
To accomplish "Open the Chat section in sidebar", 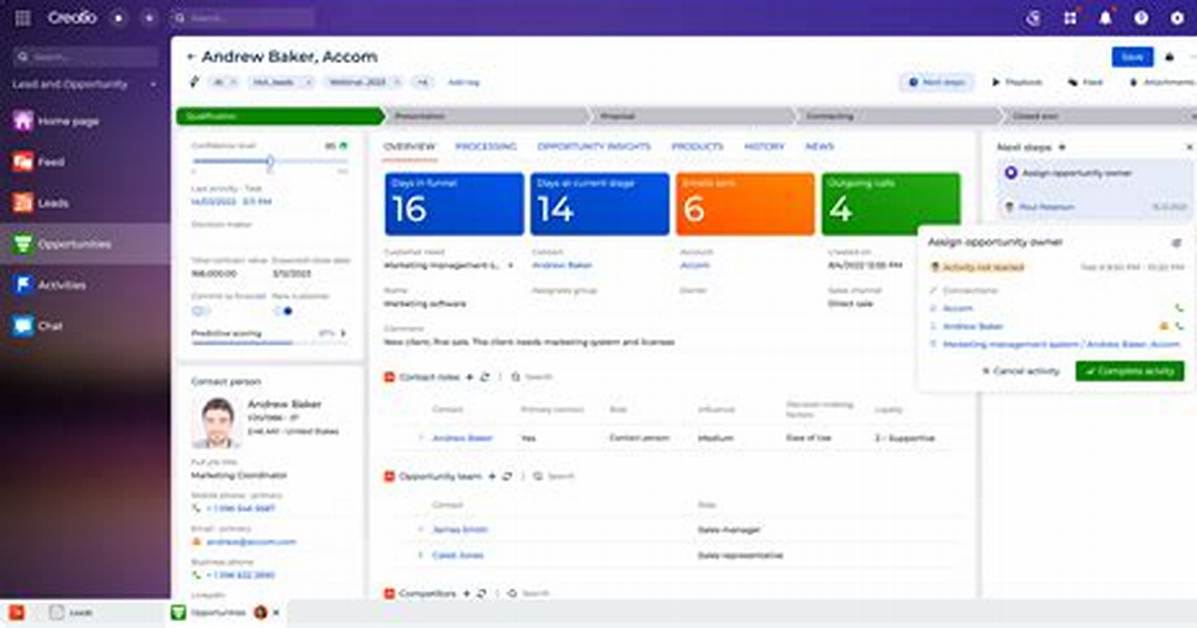I will pos(38,326).
